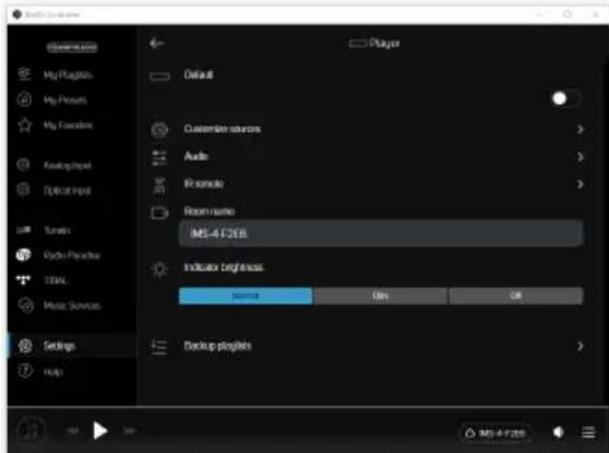This screenshot has height=453, width=609.
Task: Click the Customize sources icon
Action: 159,130
